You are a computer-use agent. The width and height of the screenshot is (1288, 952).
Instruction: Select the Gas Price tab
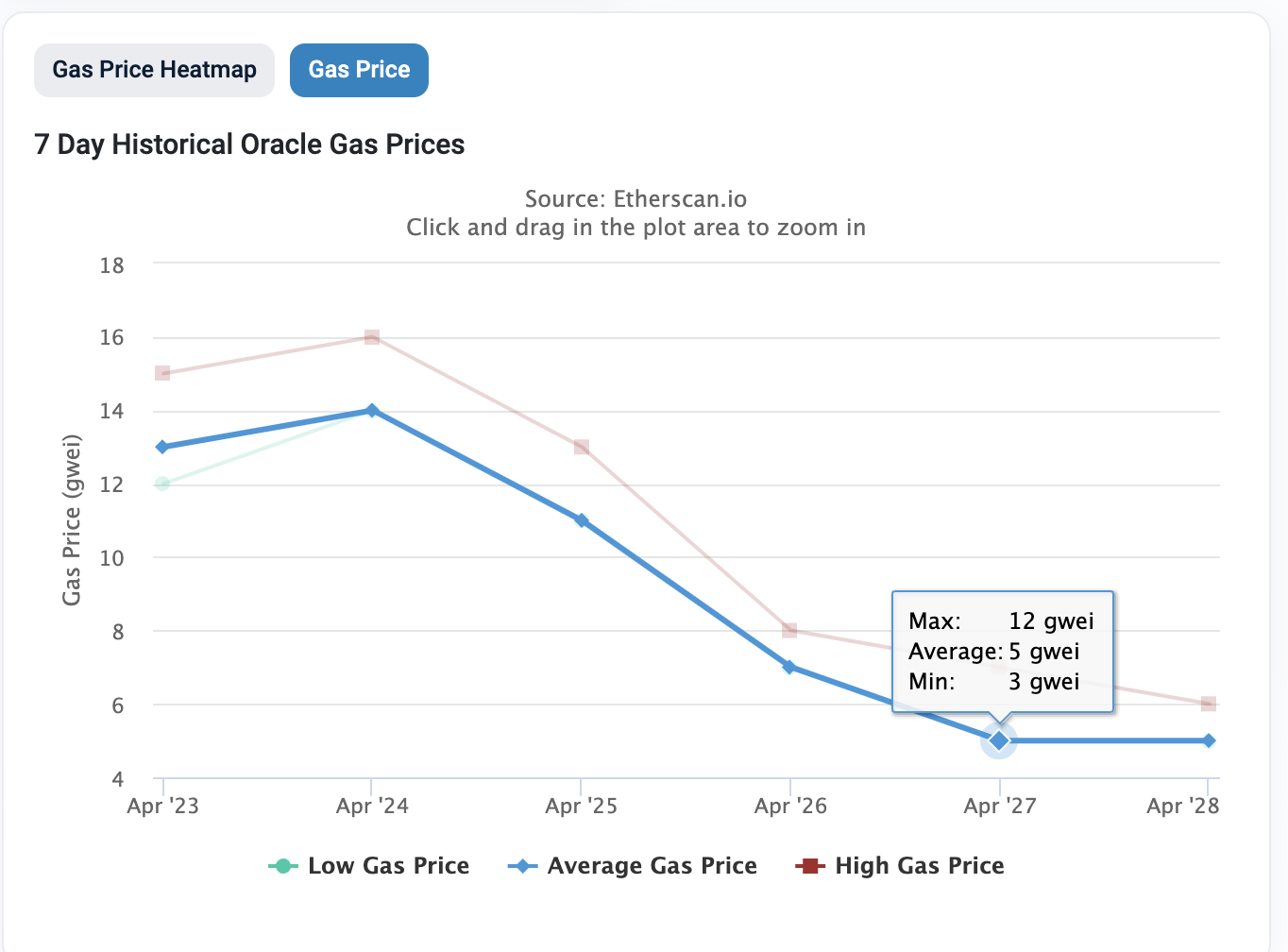click(359, 70)
